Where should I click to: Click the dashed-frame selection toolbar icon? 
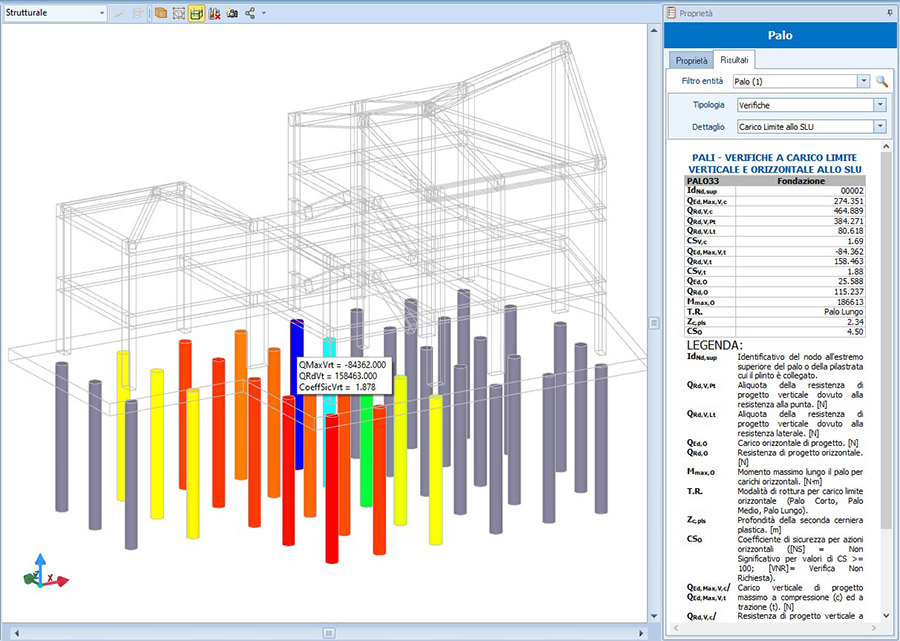coord(179,13)
